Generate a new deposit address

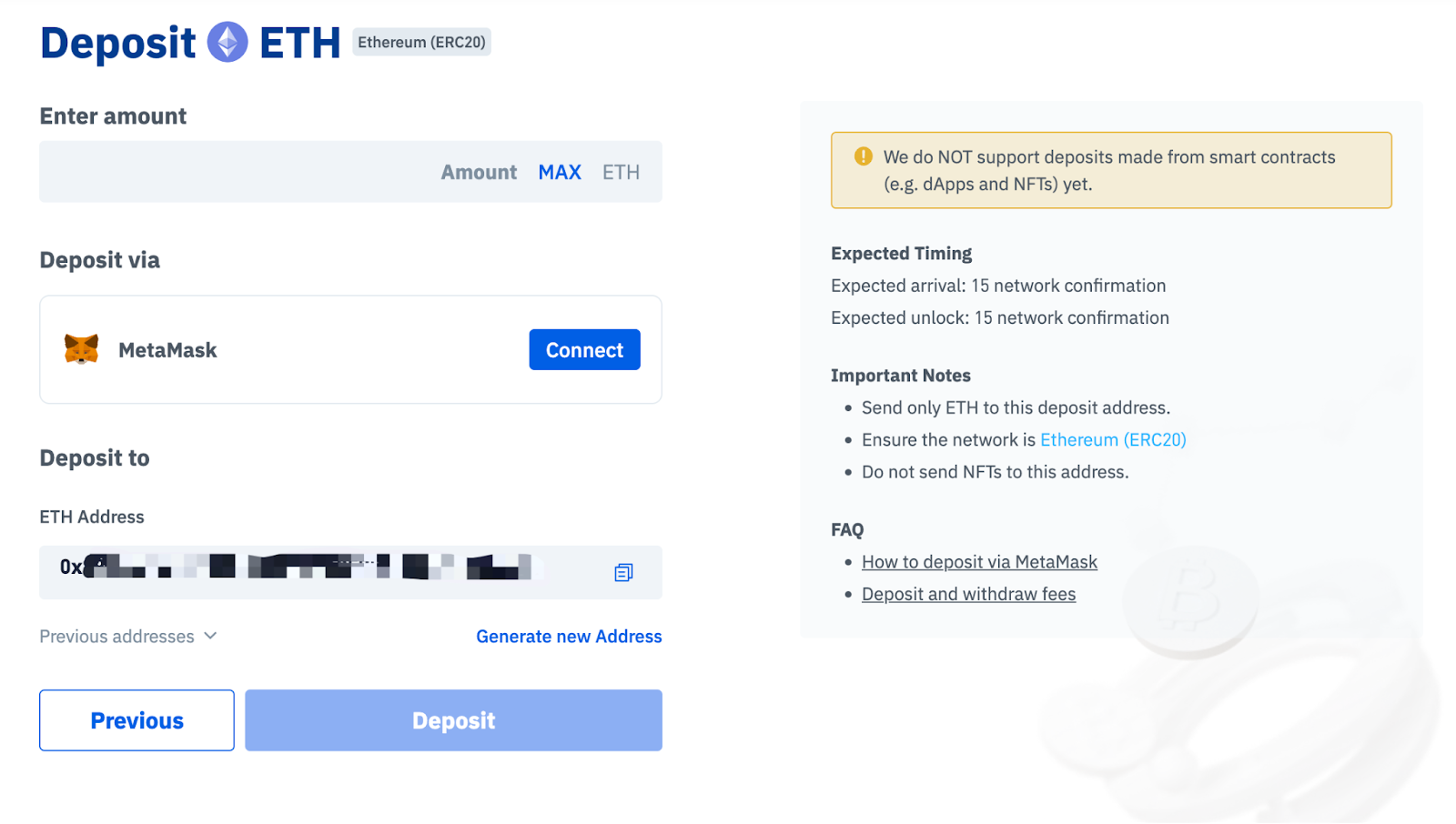(x=569, y=636)
